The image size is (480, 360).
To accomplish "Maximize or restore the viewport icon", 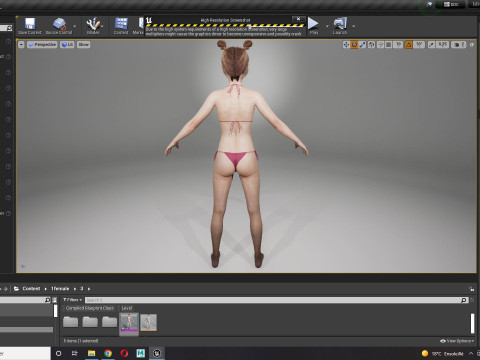I will click(472, 45).
